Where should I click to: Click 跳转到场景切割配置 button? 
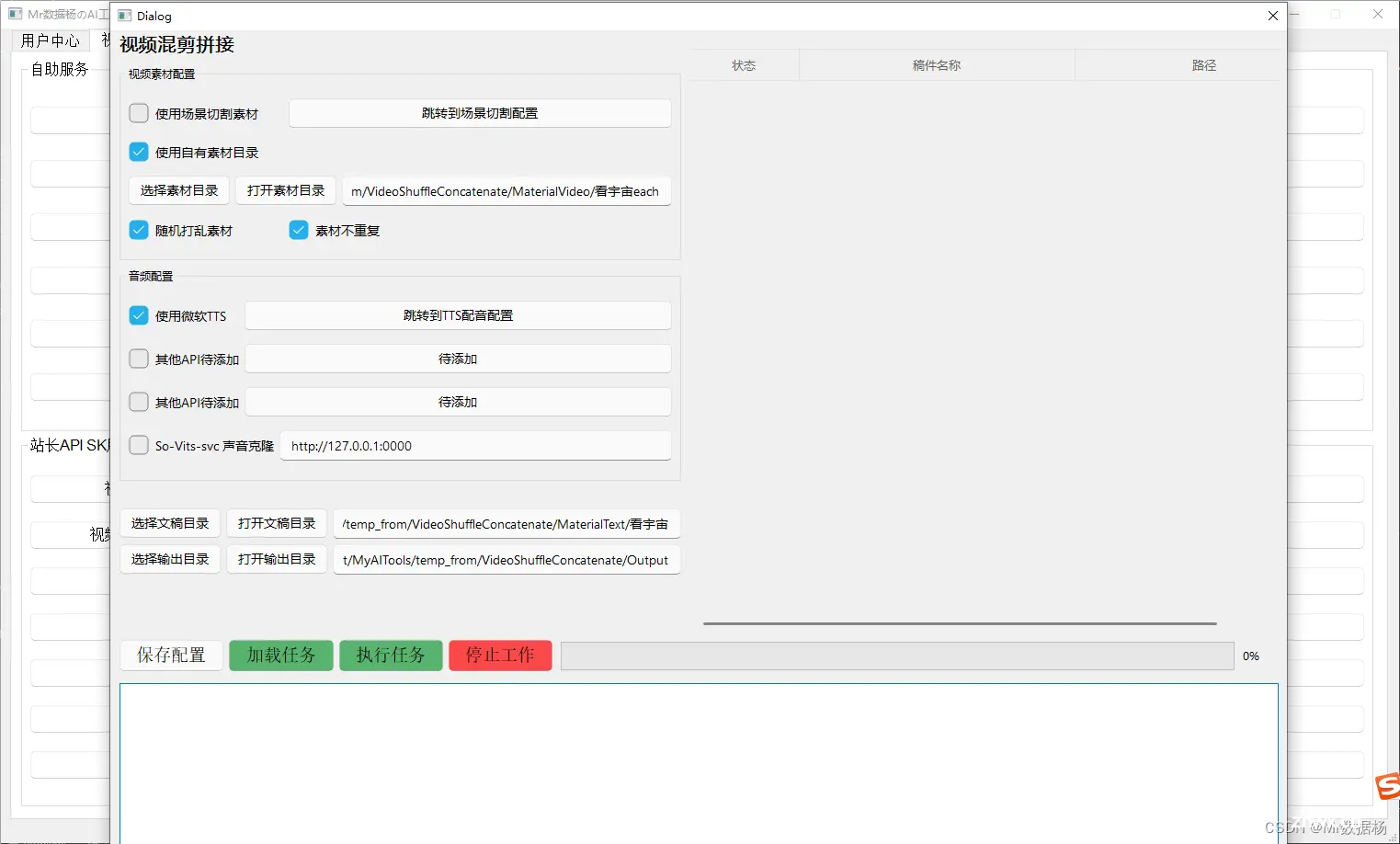480,113
